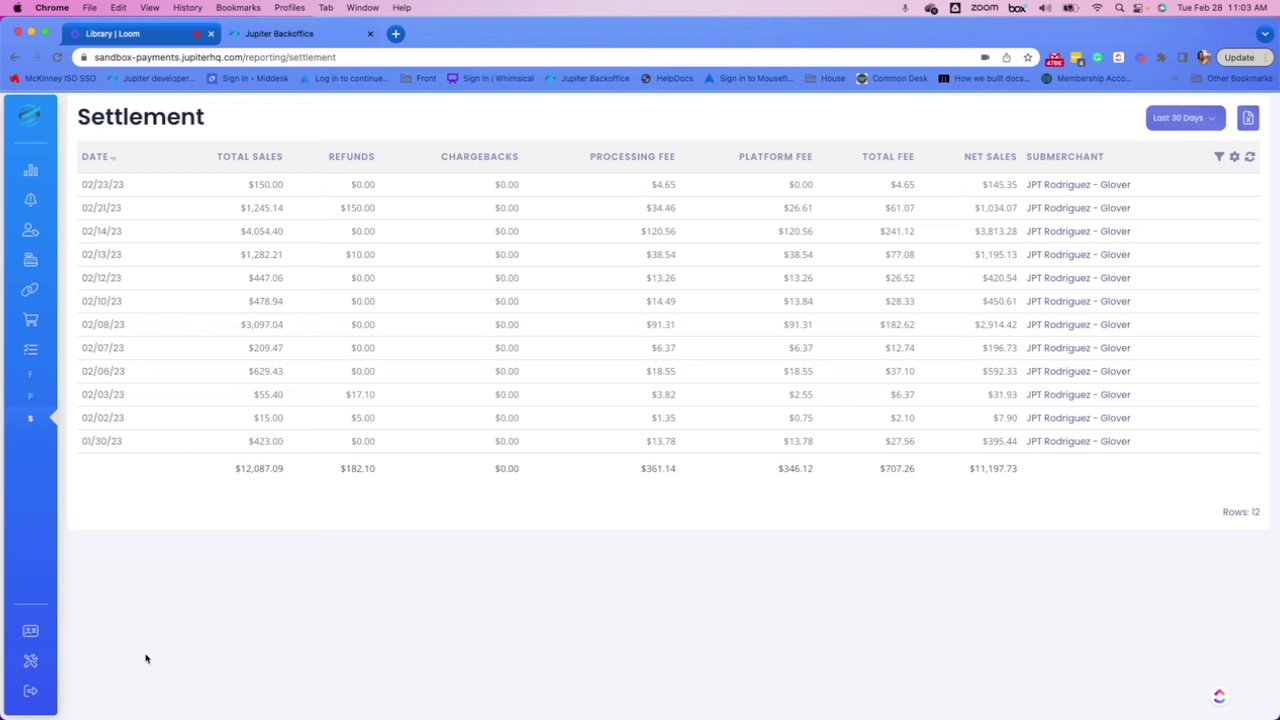Screen dimensions: 1280x720
Task: Sort table by the DATE column header
Action: (x=98, y=157)
